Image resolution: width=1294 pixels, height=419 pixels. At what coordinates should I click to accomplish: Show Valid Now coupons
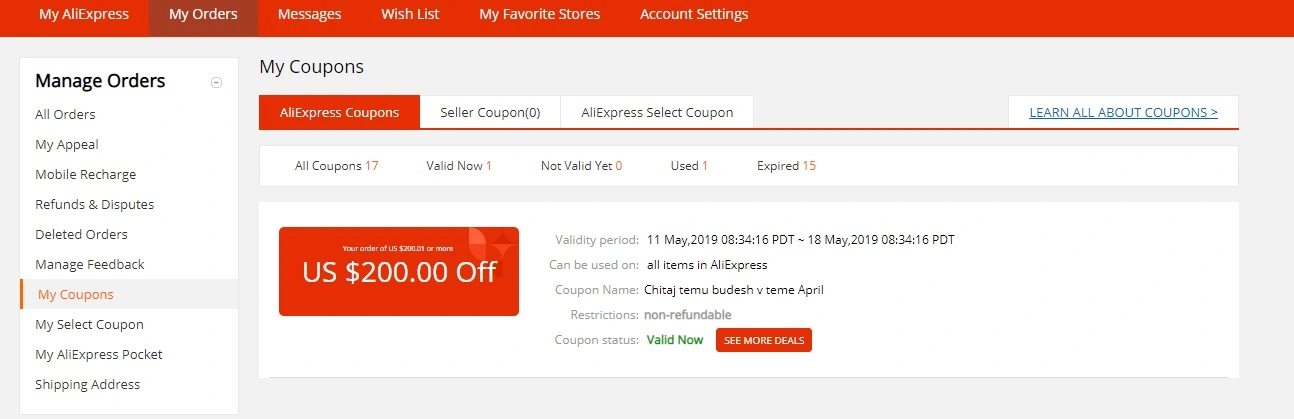click(459, 166)
